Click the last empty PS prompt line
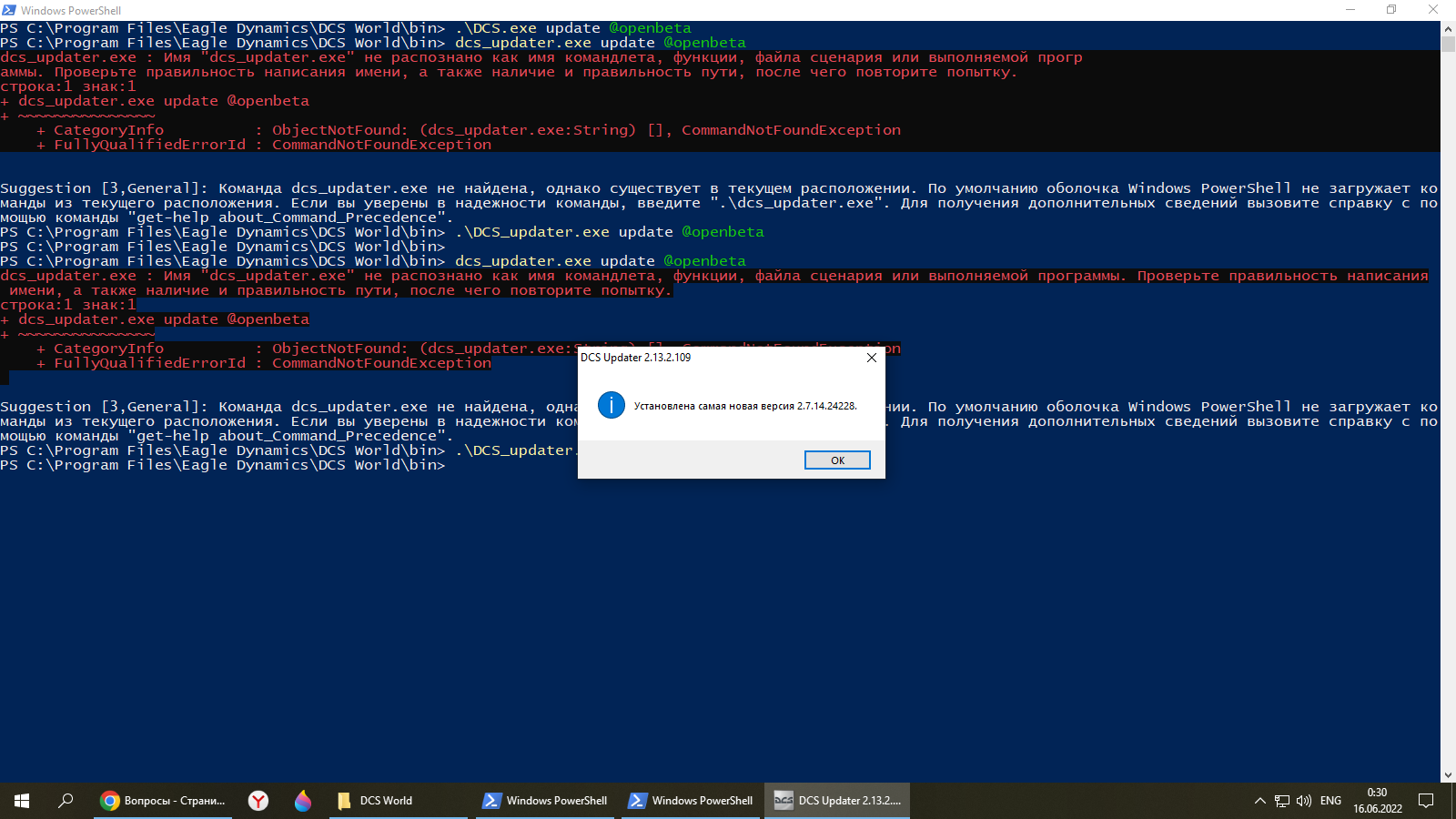The width and height of the screenshot is (1456, 819). (223, 465)
